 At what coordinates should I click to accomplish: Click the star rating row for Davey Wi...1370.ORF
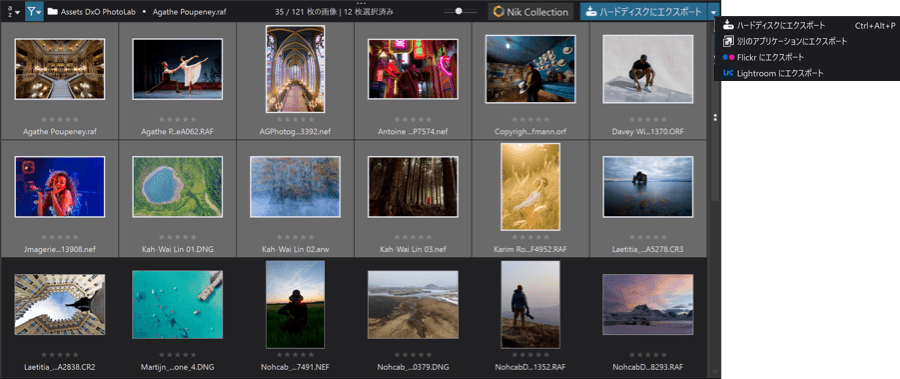(x=648, y=119)
